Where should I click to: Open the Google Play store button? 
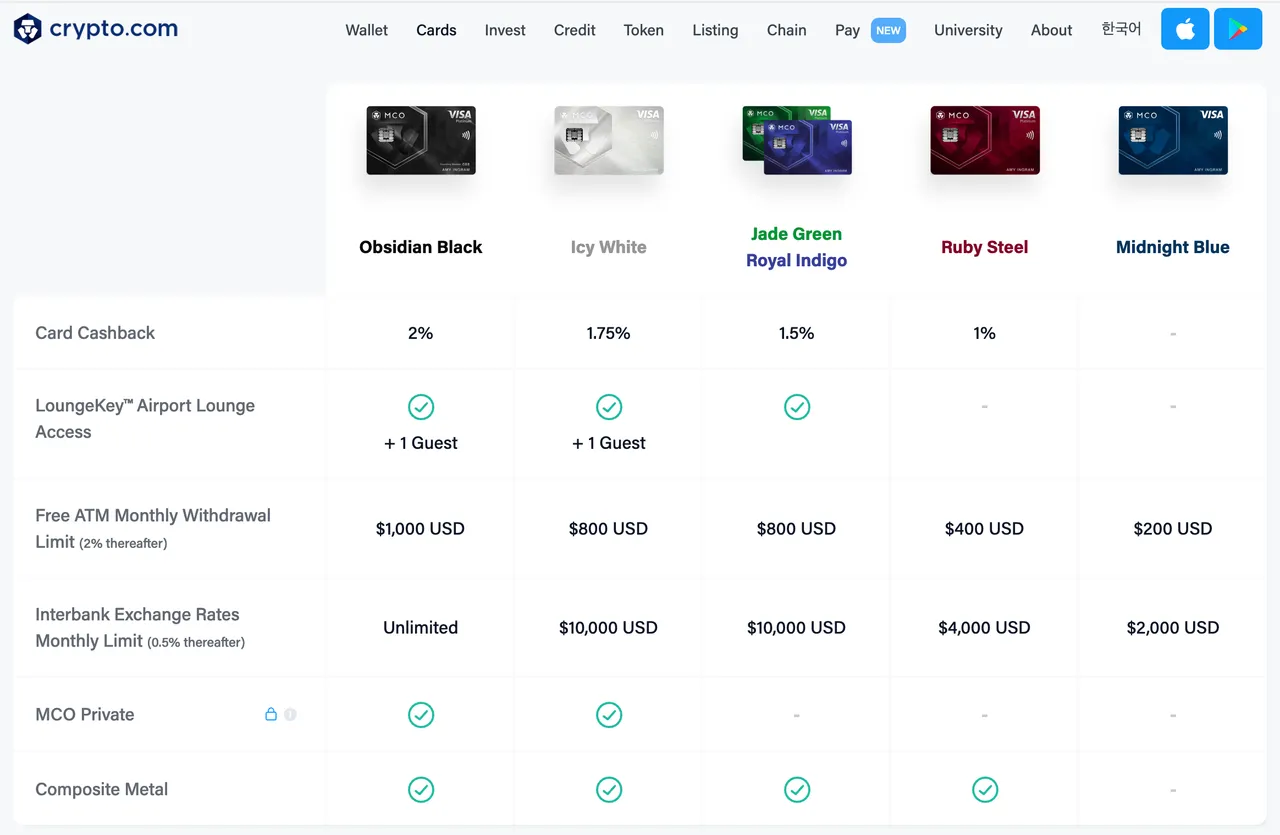point(1238,29)
